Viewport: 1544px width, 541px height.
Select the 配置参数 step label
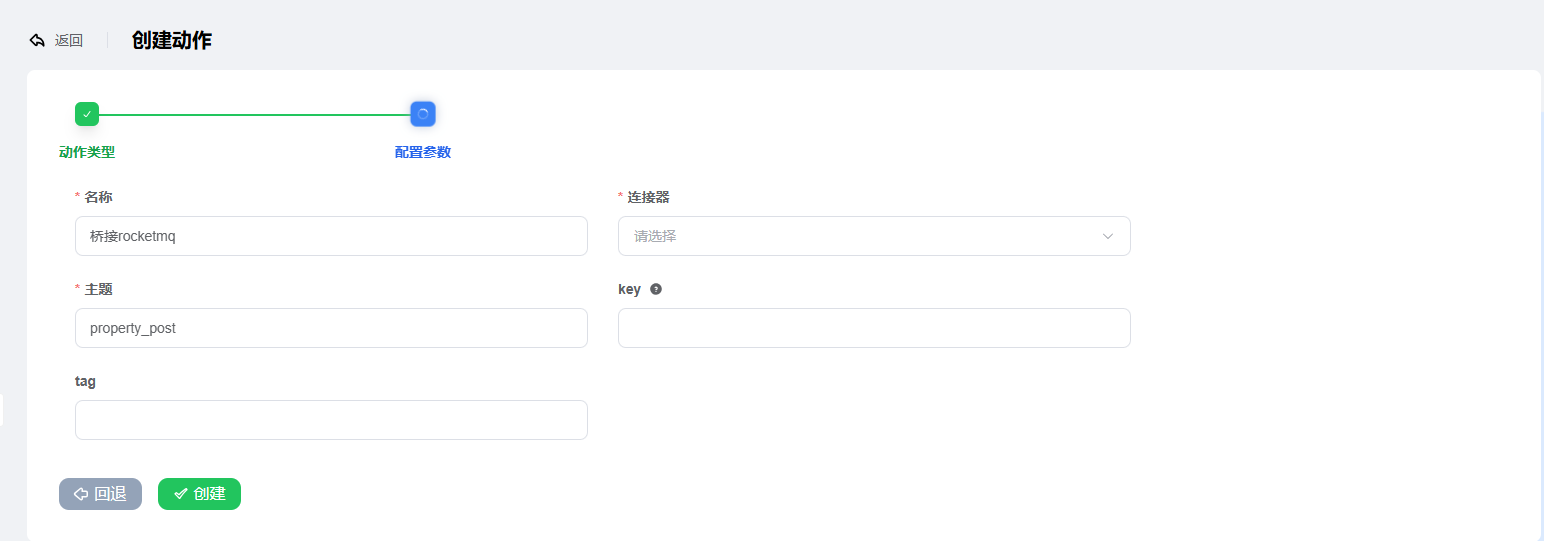pyautogui.click(x=423, y=152)
